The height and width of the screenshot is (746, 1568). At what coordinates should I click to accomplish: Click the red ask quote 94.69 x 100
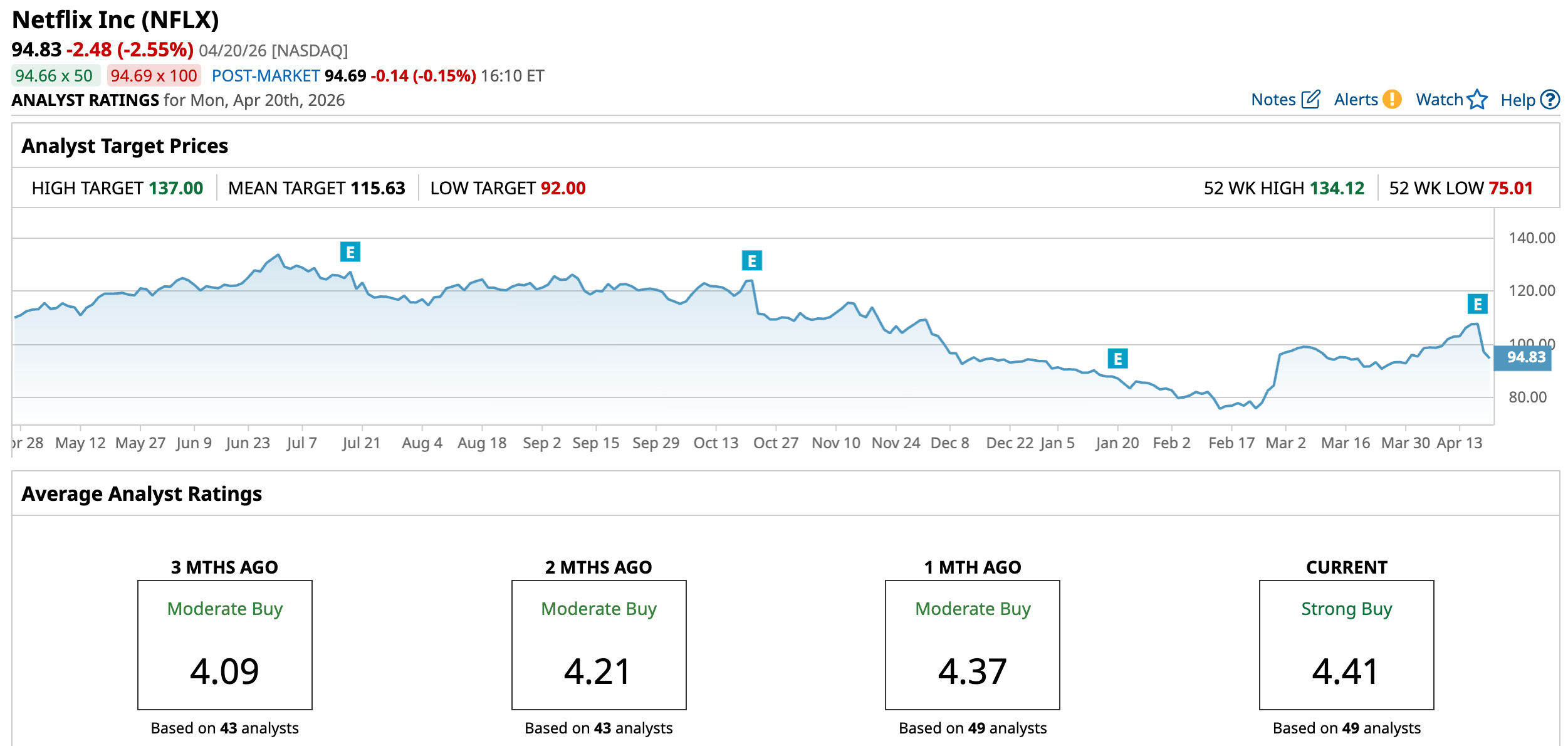point(154,76)
